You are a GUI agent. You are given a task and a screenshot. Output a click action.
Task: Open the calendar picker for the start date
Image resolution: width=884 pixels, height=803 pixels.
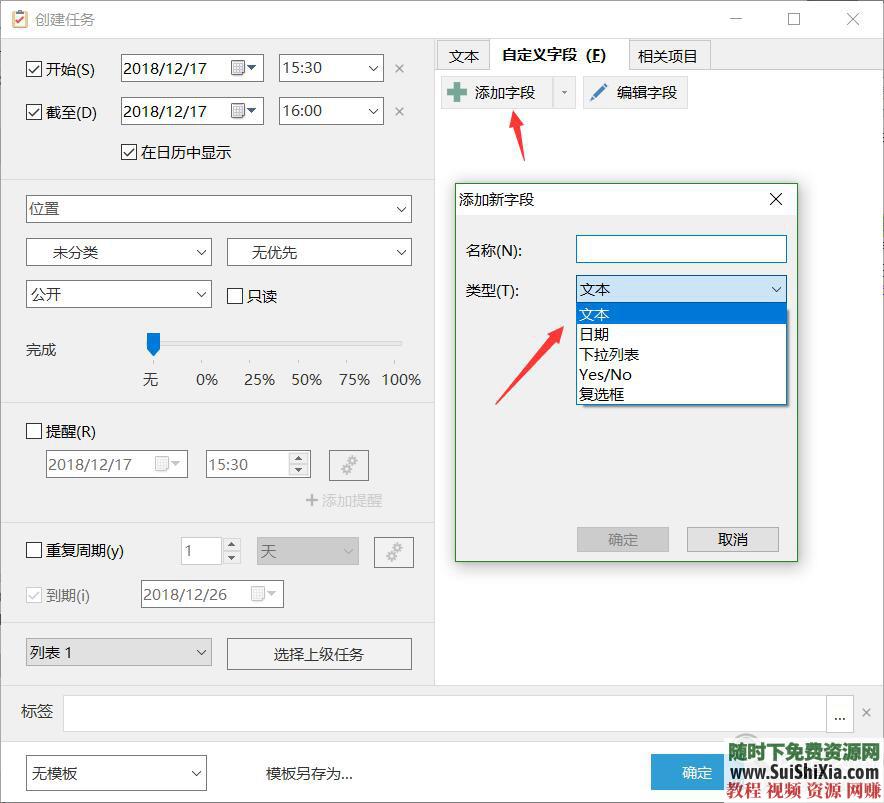click(243, 68)
